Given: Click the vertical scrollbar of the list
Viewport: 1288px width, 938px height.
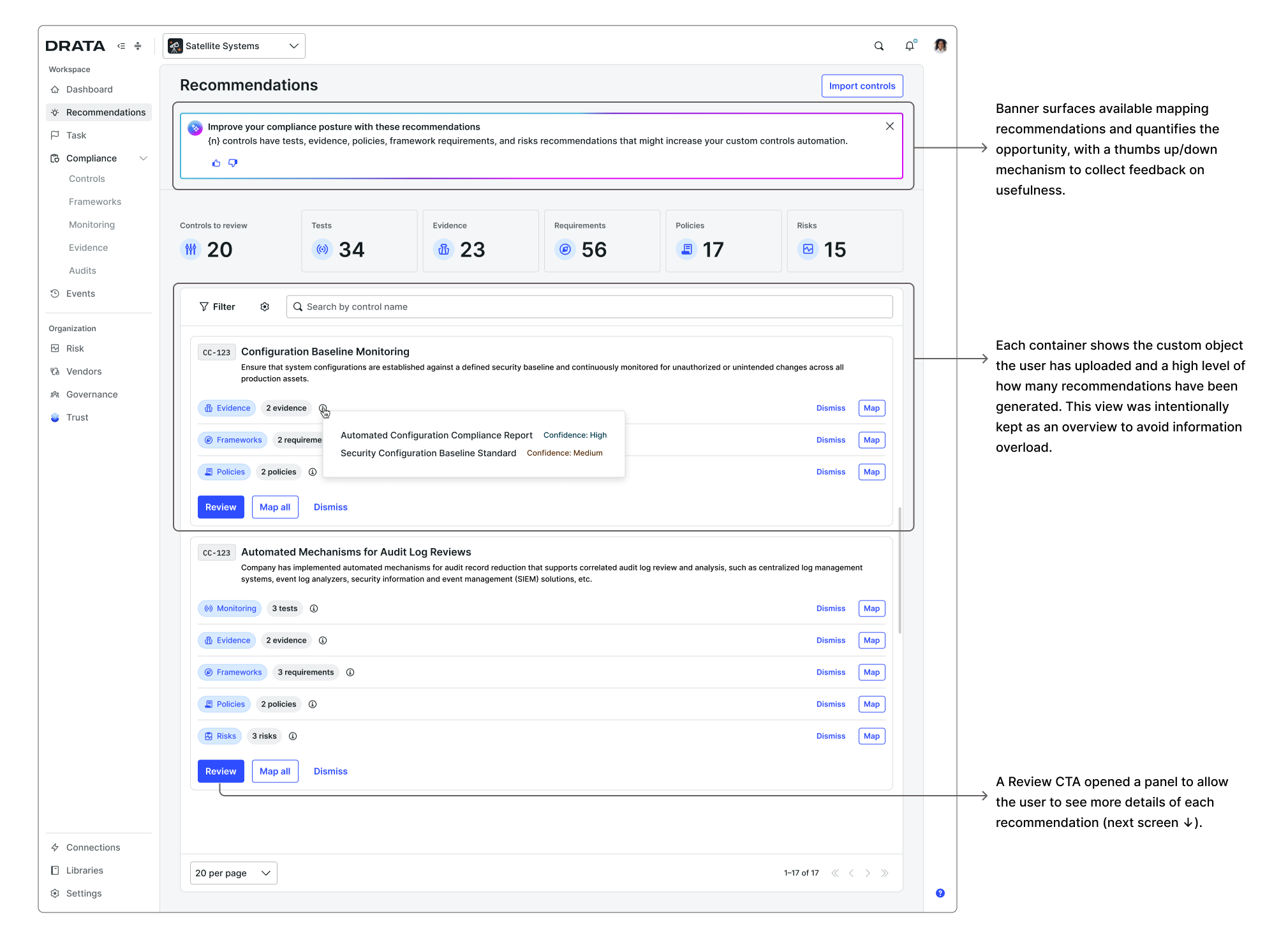Looking at the screenshot, I should 900,570.
